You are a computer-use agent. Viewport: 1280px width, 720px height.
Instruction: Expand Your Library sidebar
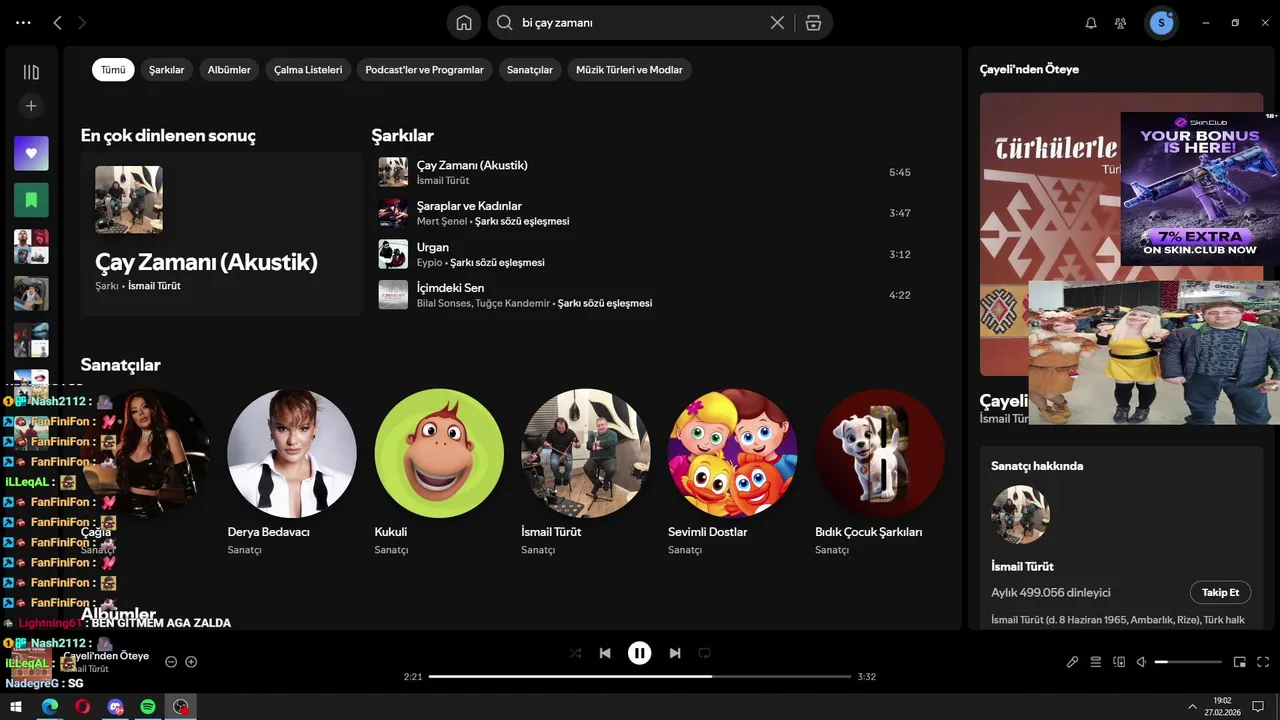tap(31, 72)
